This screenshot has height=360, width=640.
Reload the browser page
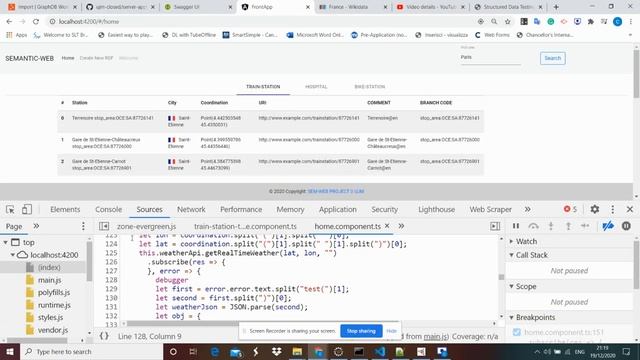36,22
